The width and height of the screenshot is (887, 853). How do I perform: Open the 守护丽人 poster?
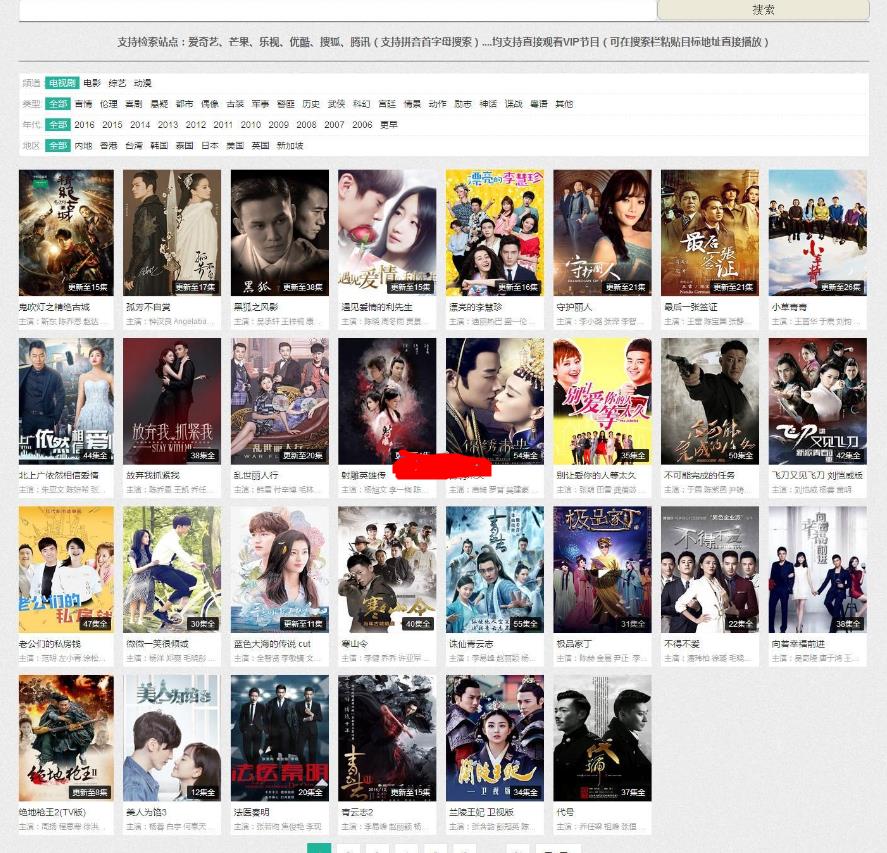coord(602,232)
